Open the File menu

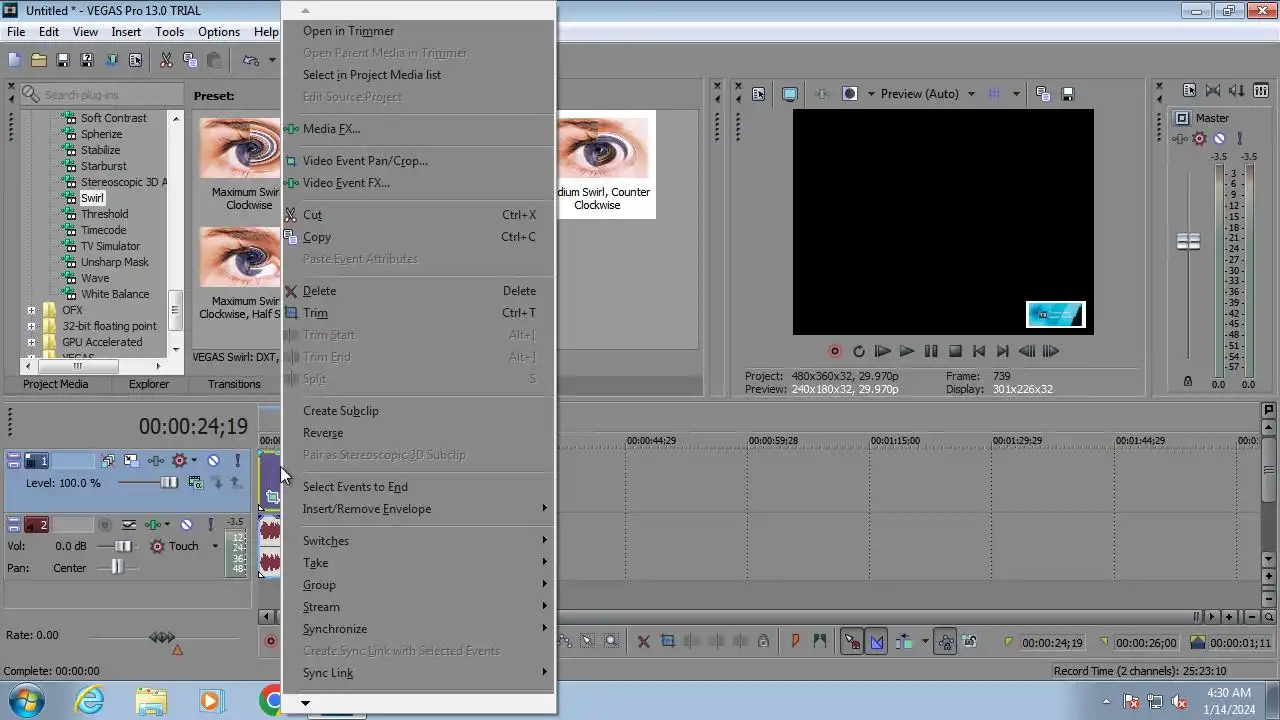point(16,32)
